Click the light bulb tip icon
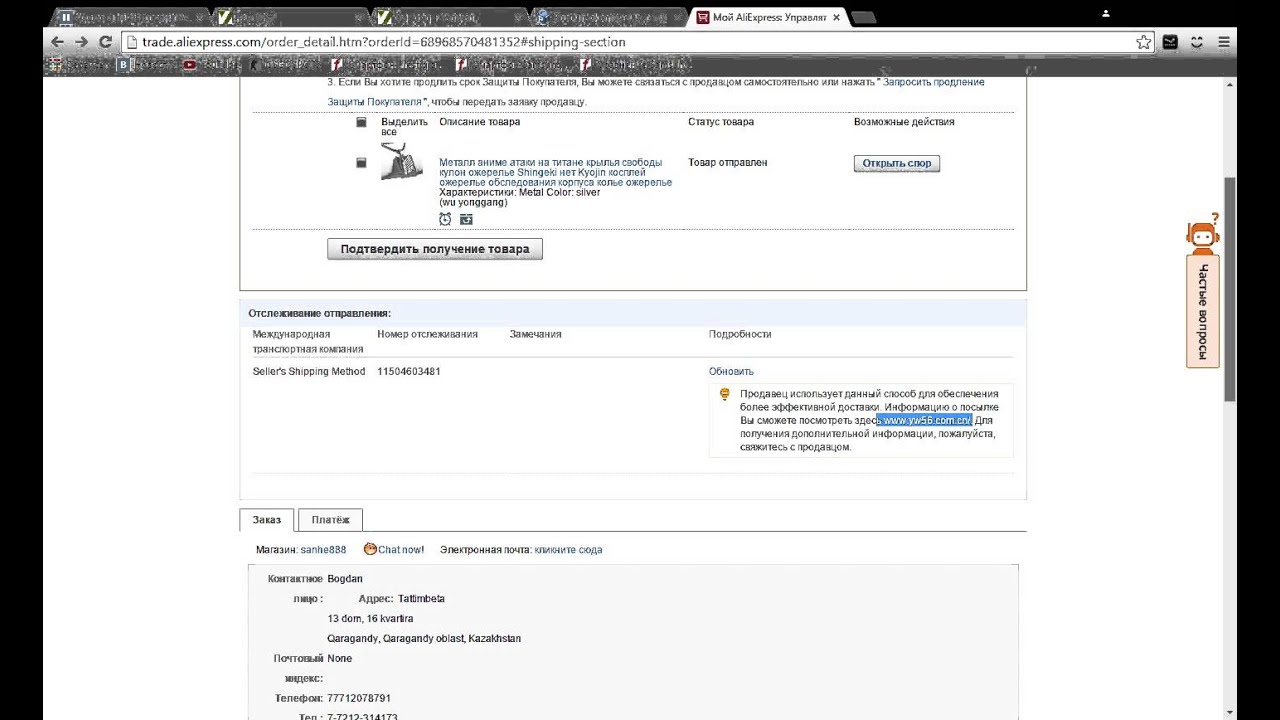 tap(725, 395)
